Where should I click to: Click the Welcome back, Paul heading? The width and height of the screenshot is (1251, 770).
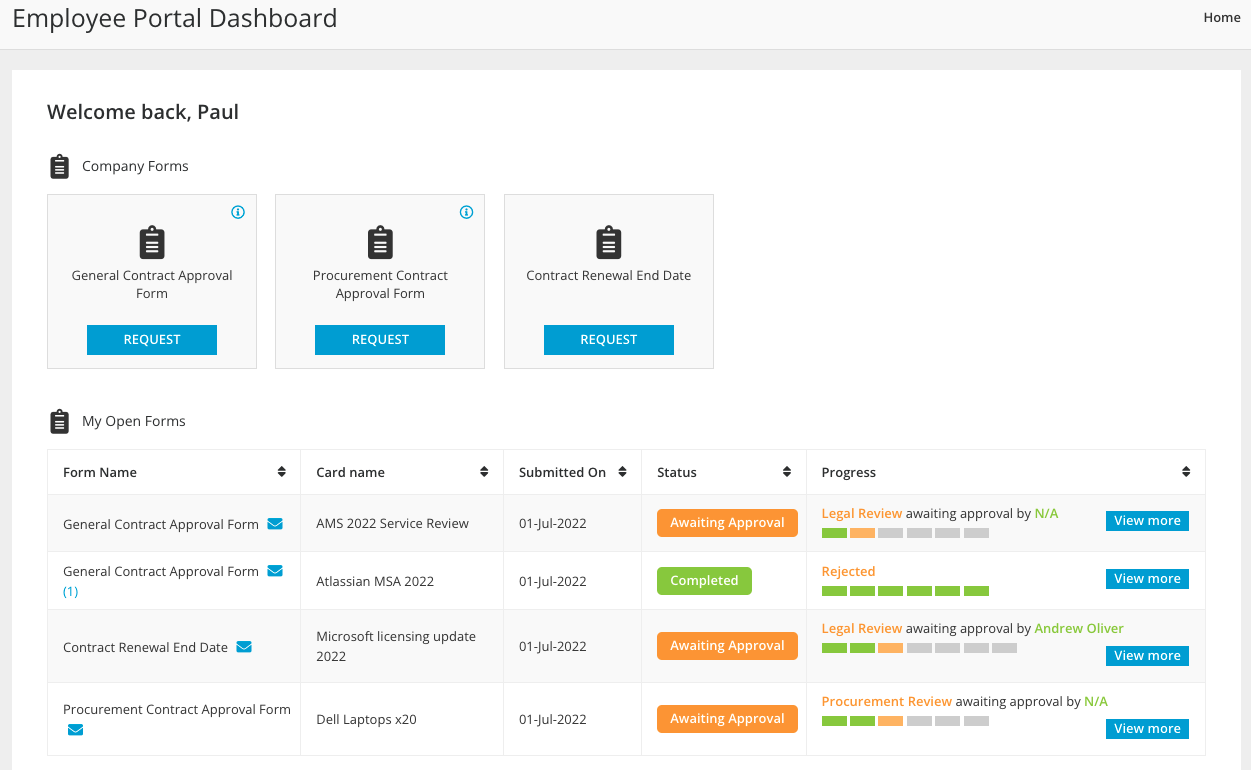point(143,112)
